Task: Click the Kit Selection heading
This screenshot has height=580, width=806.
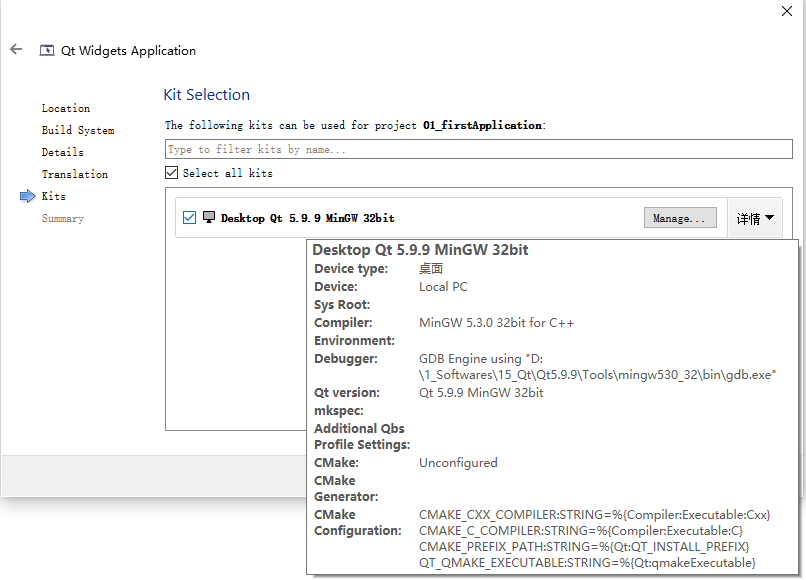Action: [207, 95]
